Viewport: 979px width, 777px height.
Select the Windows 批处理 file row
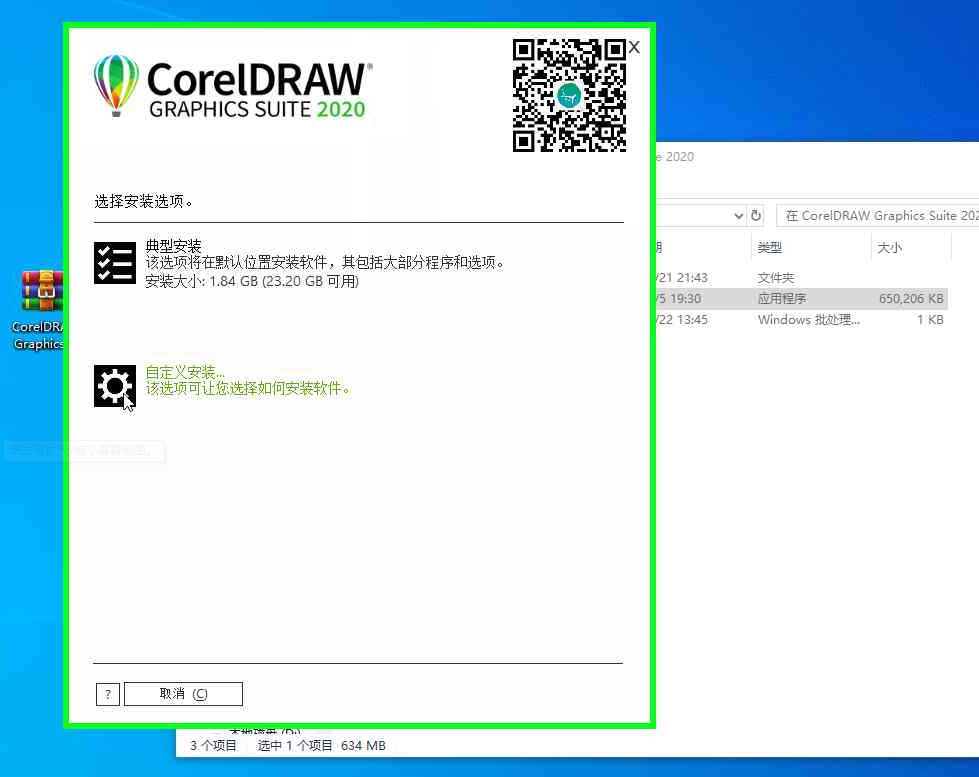click(800, 320)
